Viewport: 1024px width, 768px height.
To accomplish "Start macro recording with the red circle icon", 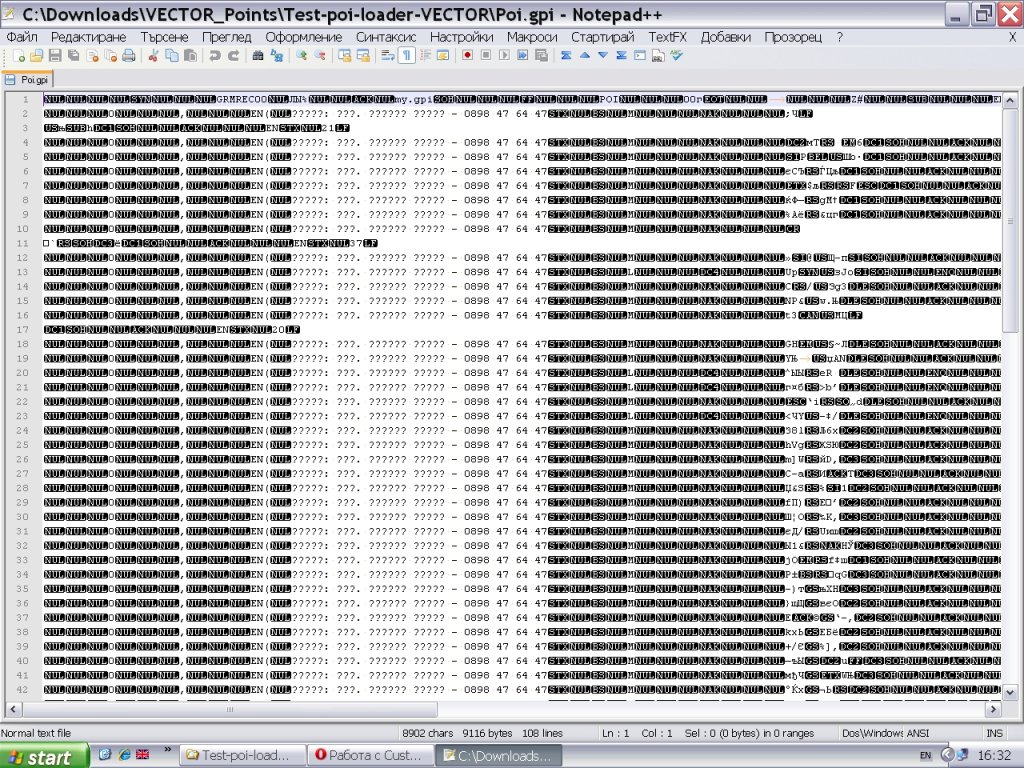I will [467, 56].
